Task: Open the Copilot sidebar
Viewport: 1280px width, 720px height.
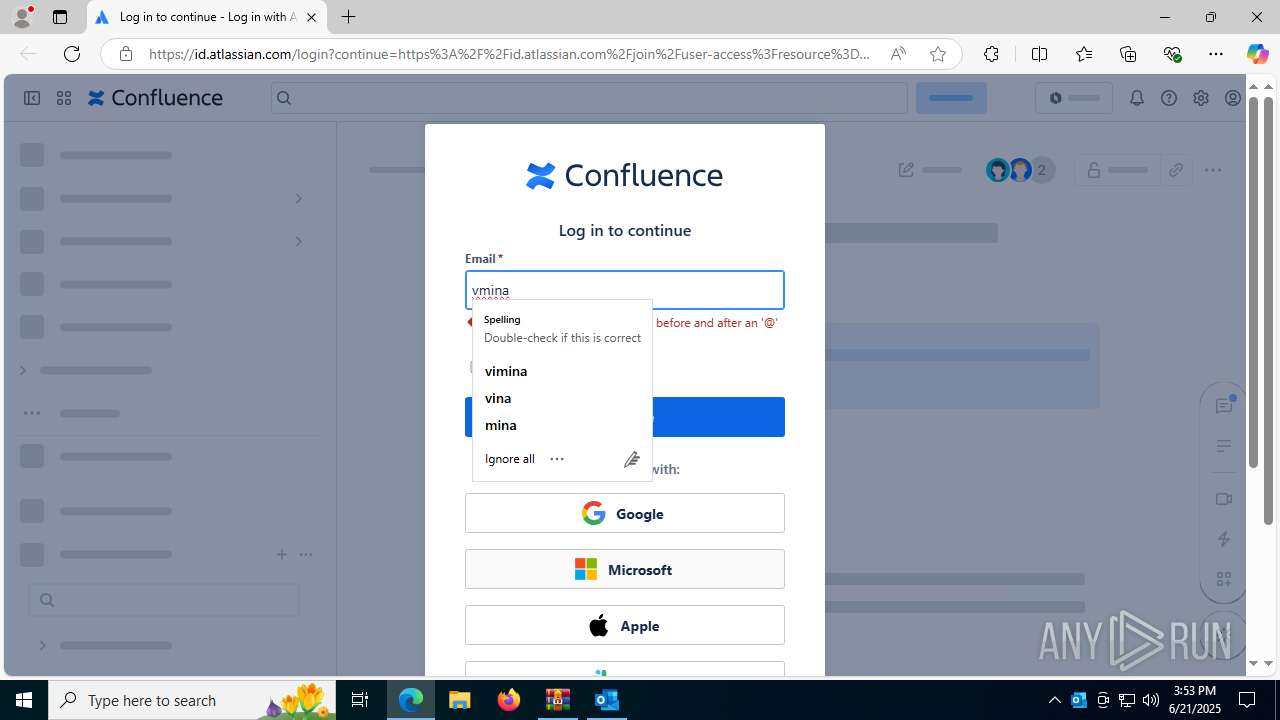Action: [x=1257, y=54]
